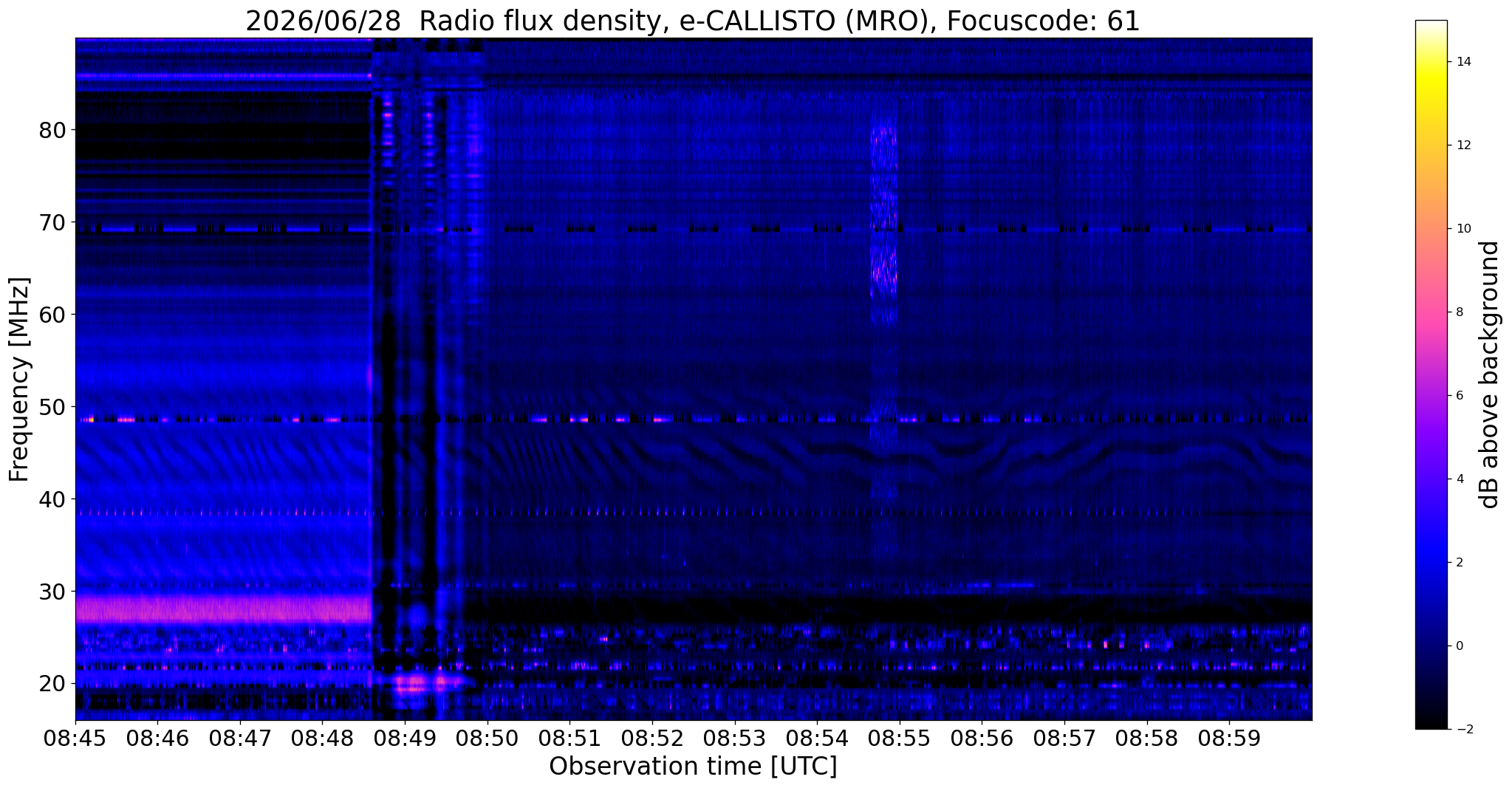This screenshot has height=788, width=1512.
Task: Click the 08:48 time tick label
Action: [323, 737]
